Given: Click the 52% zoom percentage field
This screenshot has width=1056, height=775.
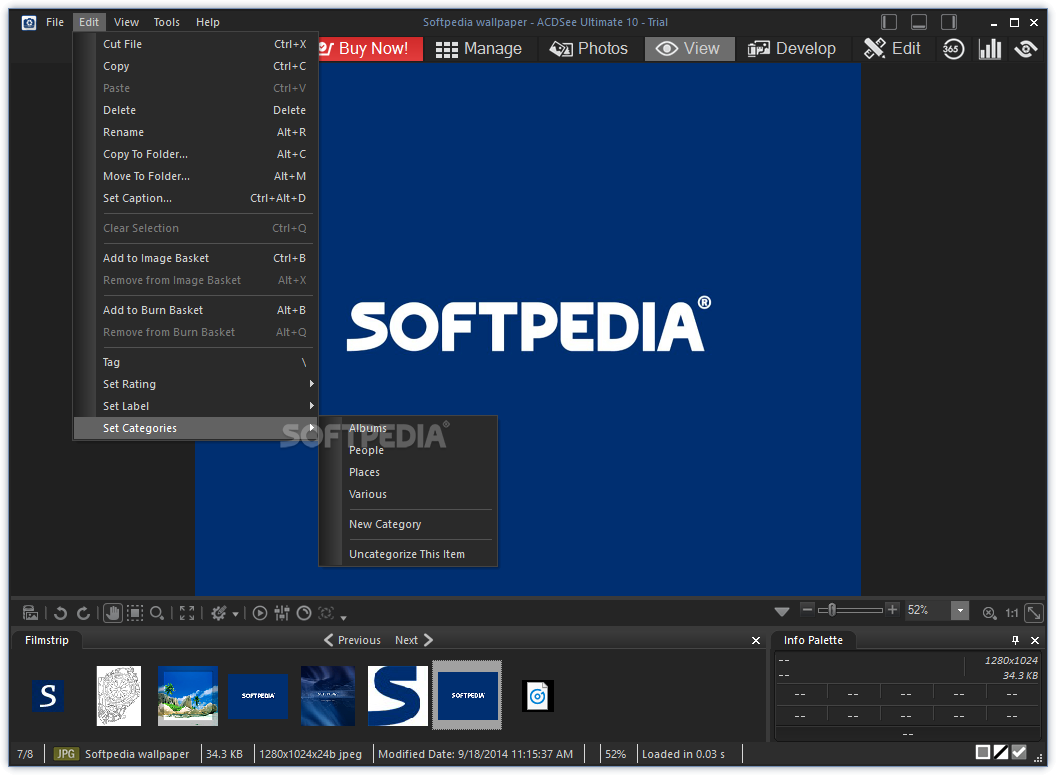Looking at the screenshot, I should (927, 610).
